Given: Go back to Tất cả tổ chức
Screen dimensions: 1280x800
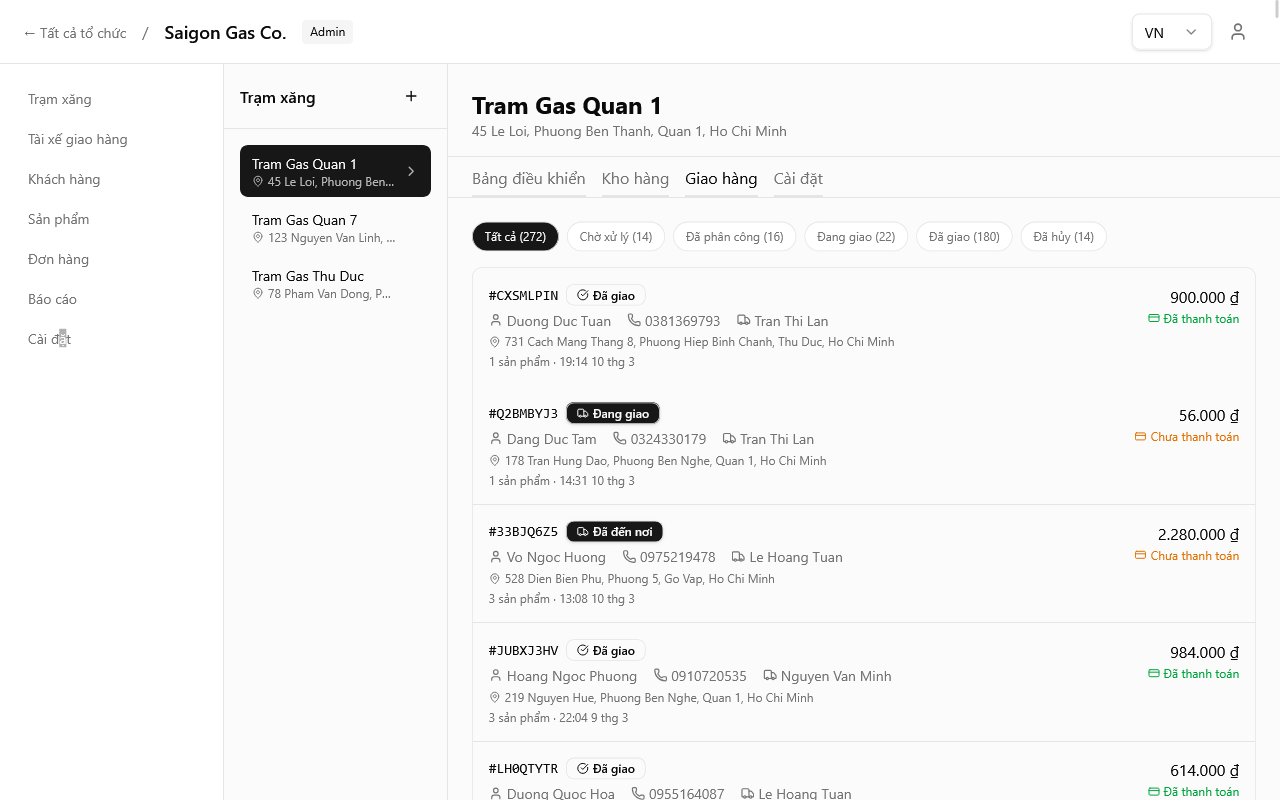Looking at the screenshot, I should [x=75, y=33].
